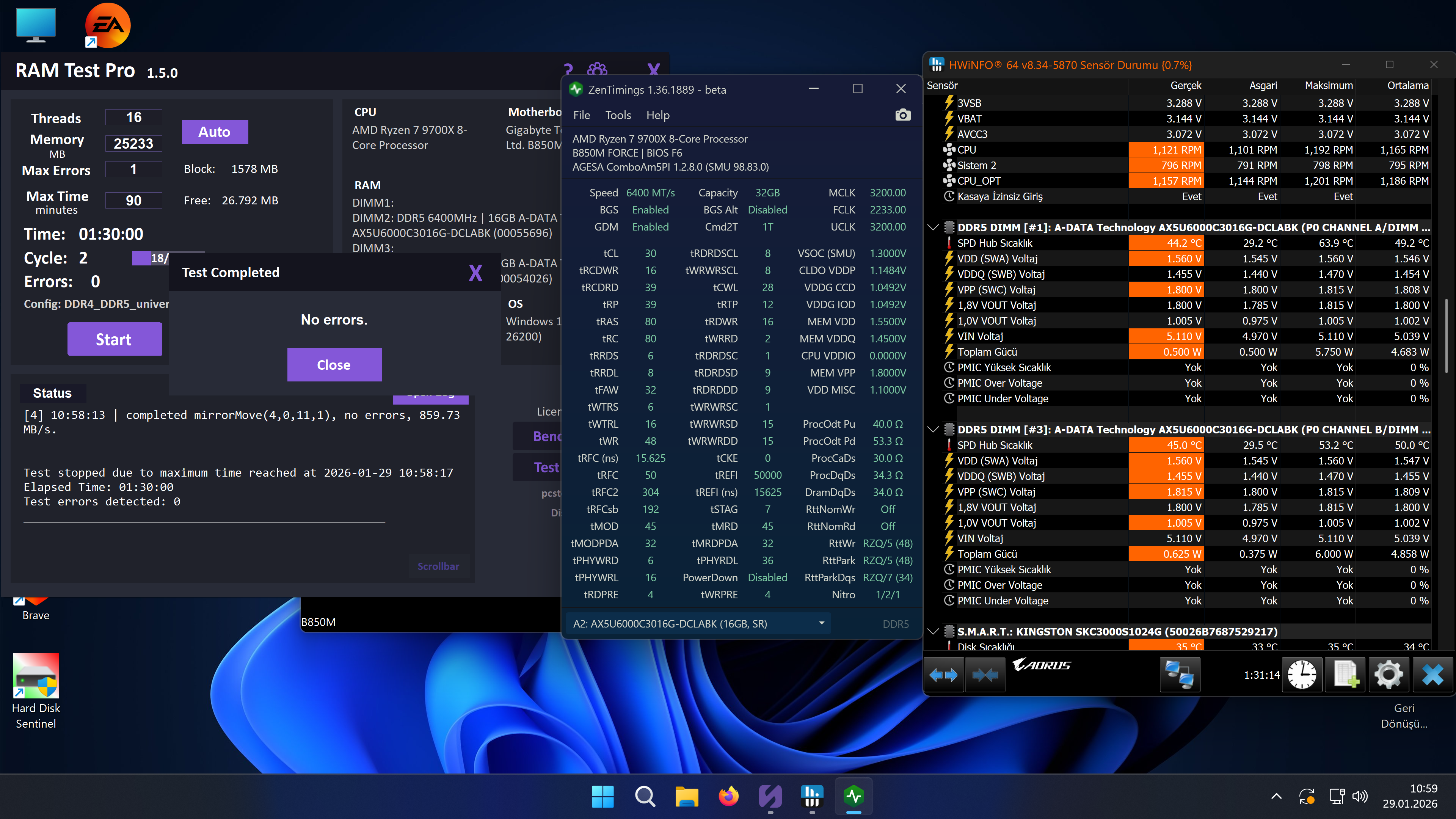Open ZenTimings DIMM slot A2 dropdown
Screen dimensions: 1456x819
tap(698, 623)
